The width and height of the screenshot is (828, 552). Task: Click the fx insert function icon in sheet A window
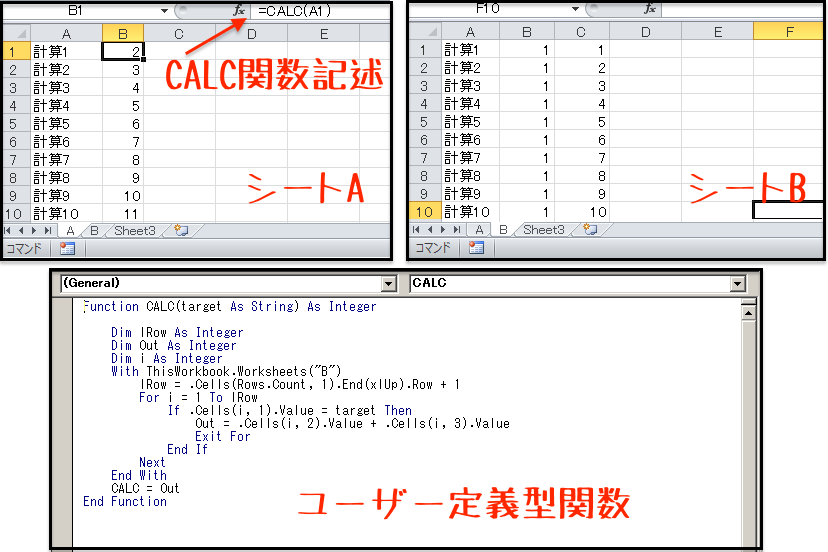pyautogui.click(x=239, y=10)
